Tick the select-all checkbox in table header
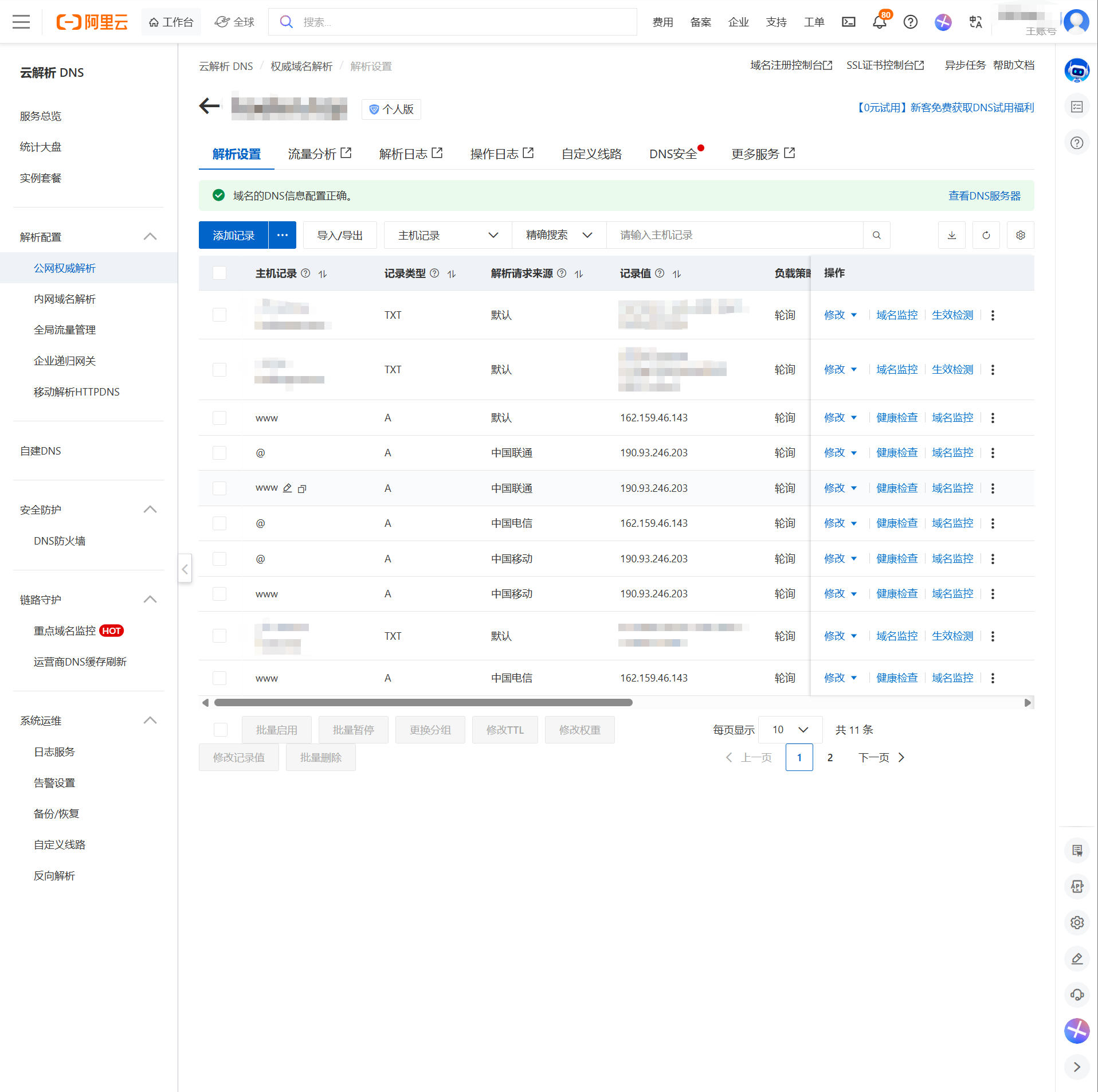Viewport: 1098px width, 1092px height. click(x=219, y=273)
